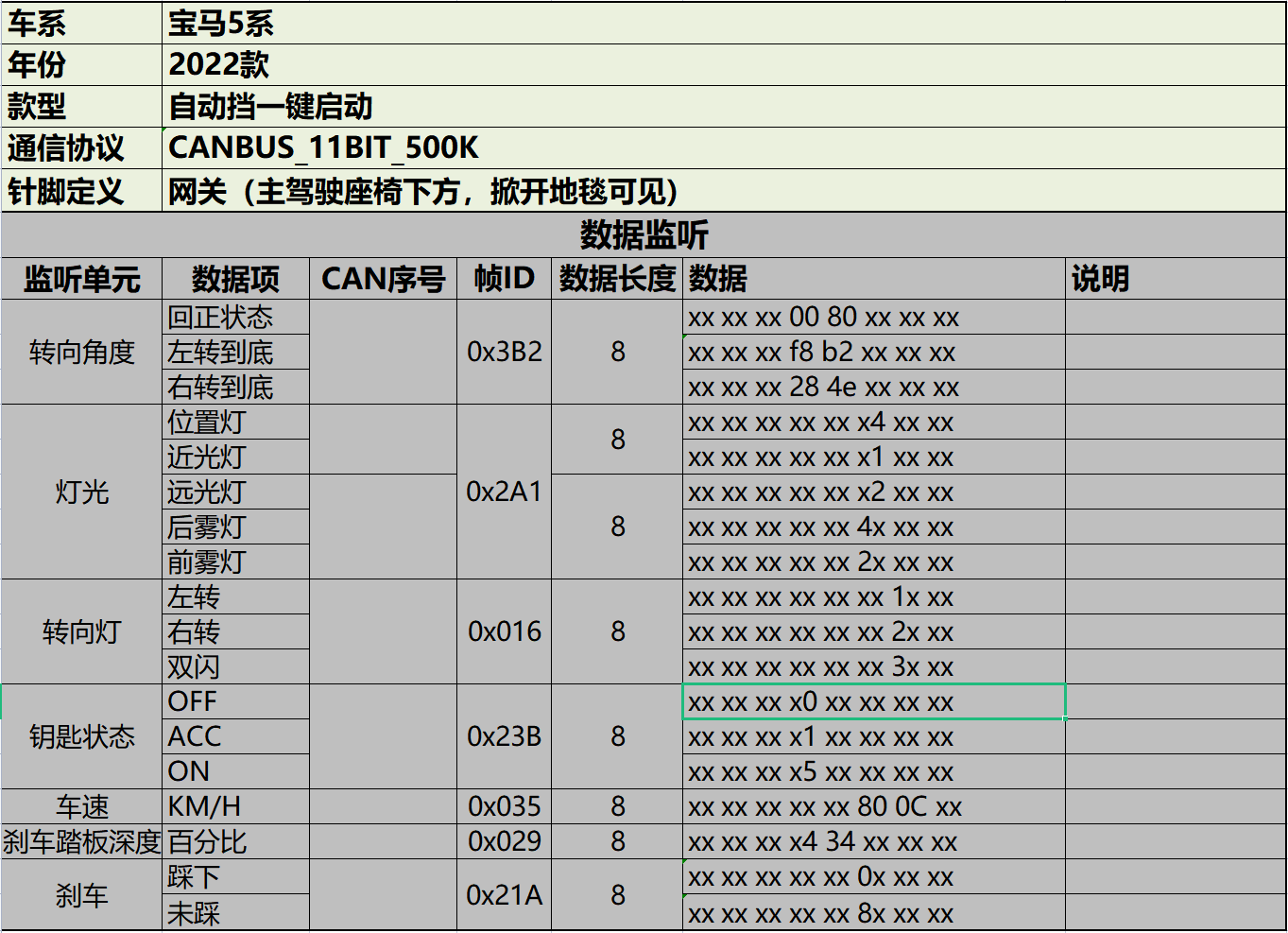Select the 自动挡一键启动 cell
The image size is (1288, 933).
pos(270,106)
